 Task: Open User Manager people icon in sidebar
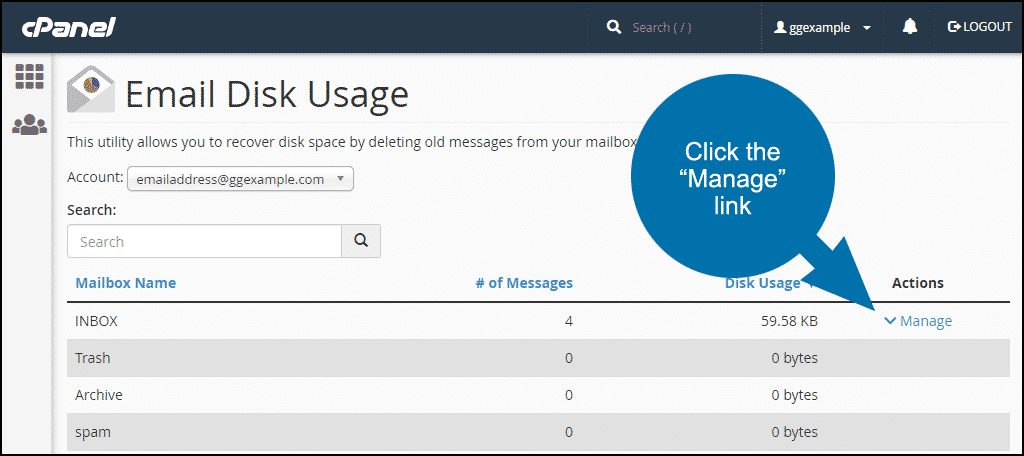(29, 124)
